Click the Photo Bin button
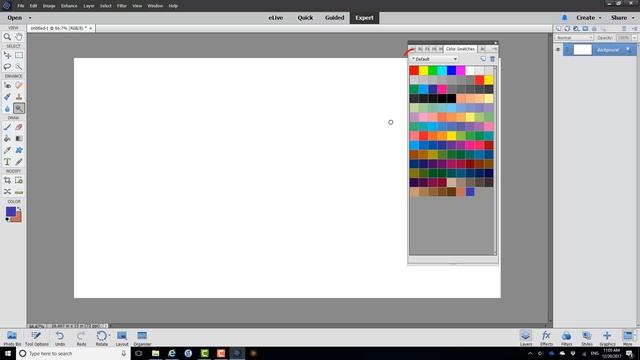 point(12,338)
